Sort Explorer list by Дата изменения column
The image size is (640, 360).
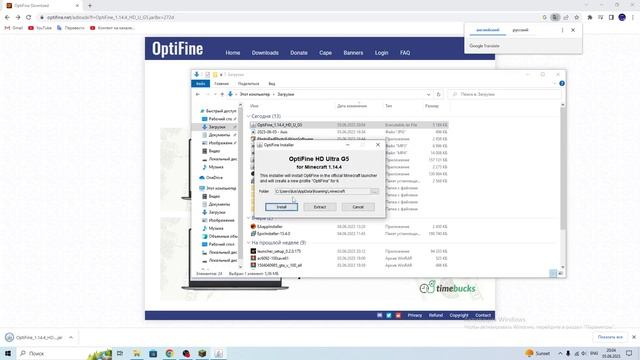pos(352,106)
